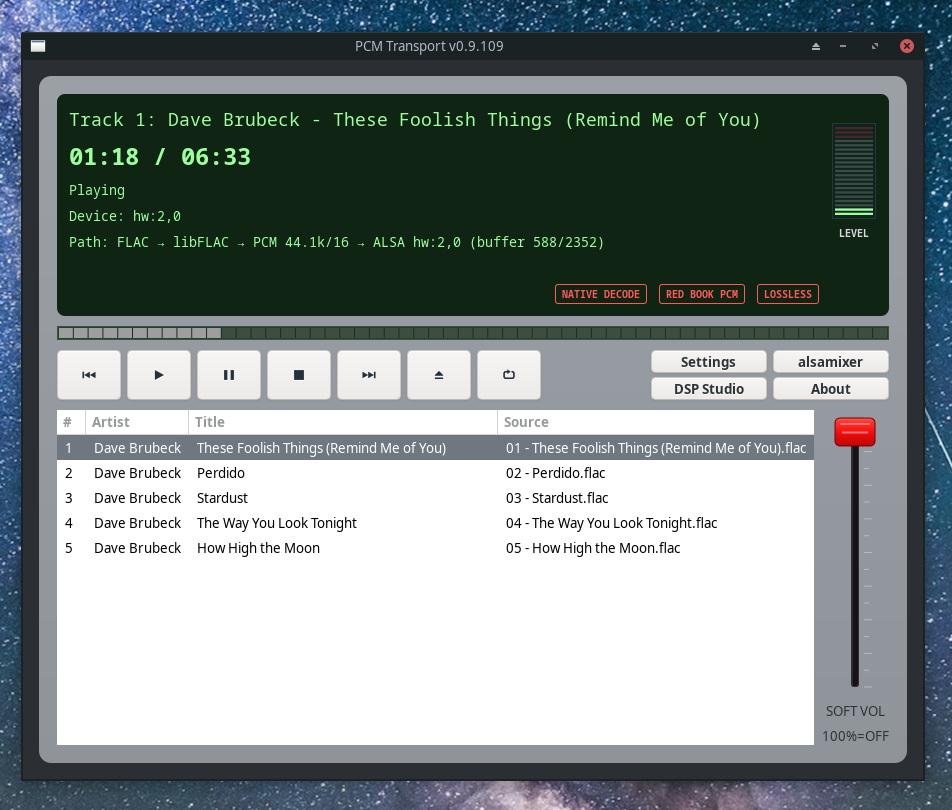Click the 01:18 / 06:33 time display

point(160,157)
